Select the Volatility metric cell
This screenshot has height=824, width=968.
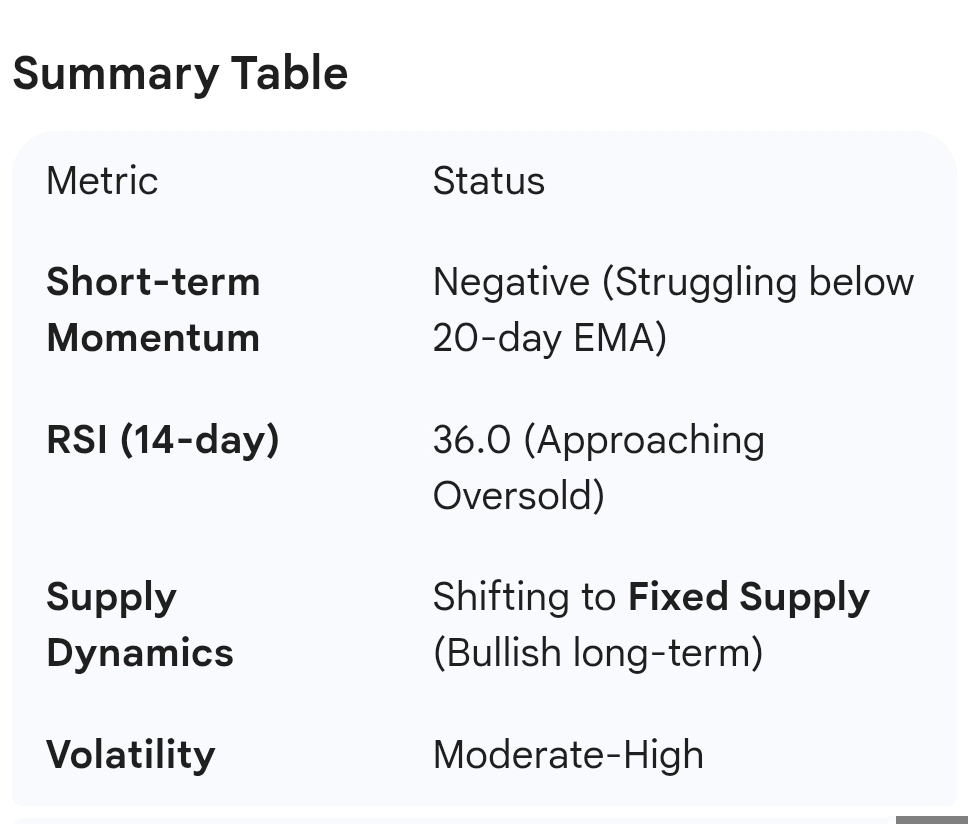131,755
